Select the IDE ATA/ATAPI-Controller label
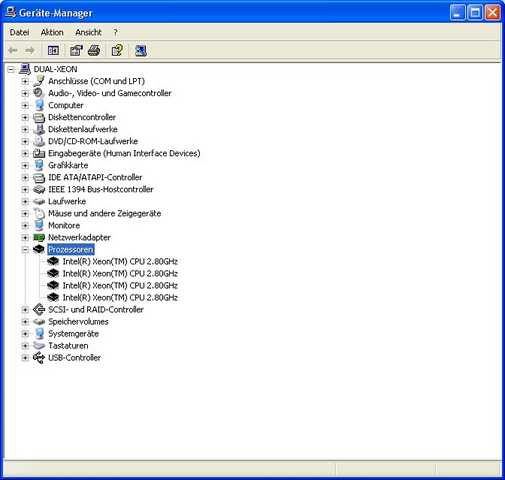The image size is (505, 480). [x=95, y=177]
